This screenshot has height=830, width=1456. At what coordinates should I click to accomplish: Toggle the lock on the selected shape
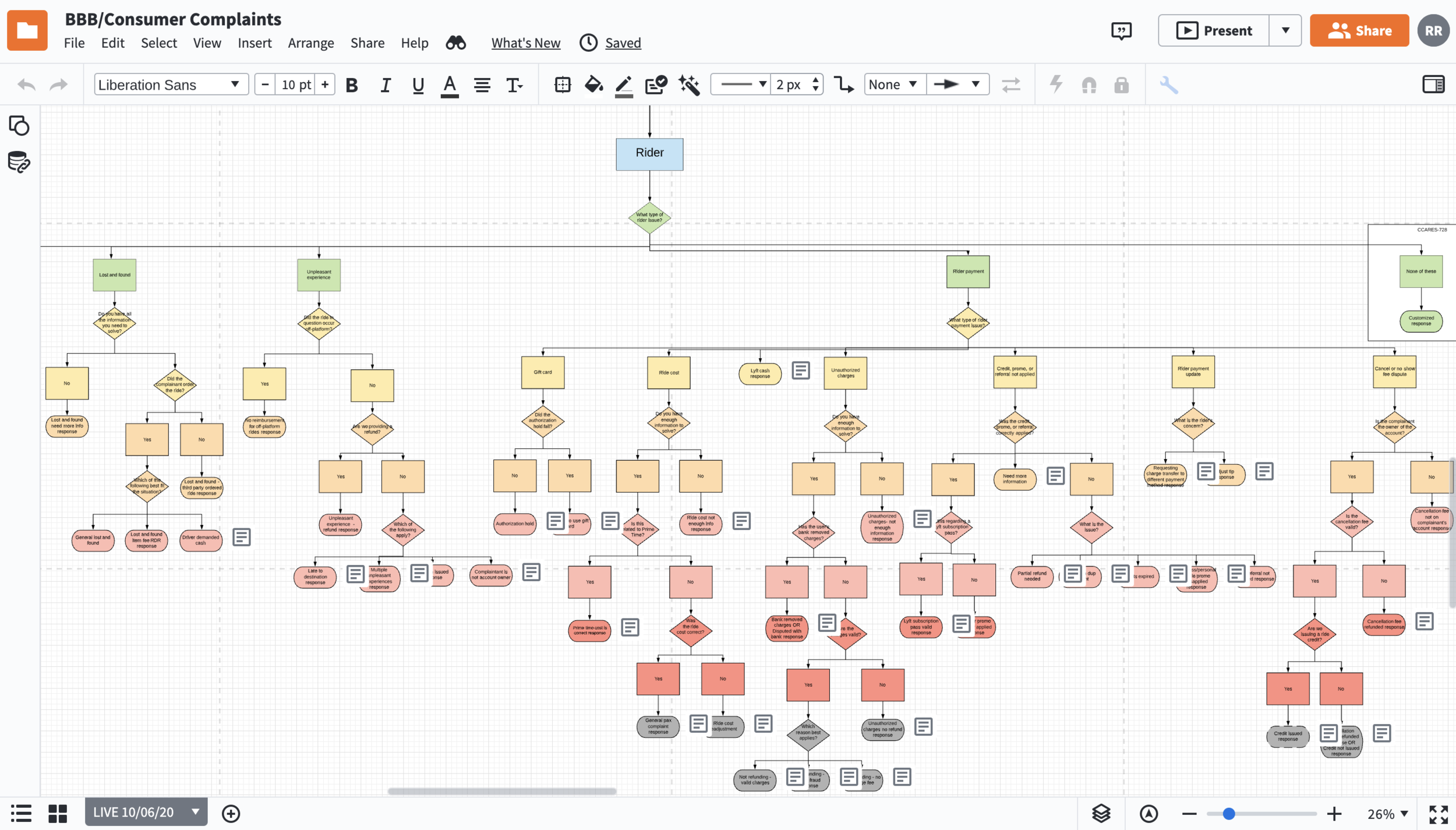click(1121, 85)
